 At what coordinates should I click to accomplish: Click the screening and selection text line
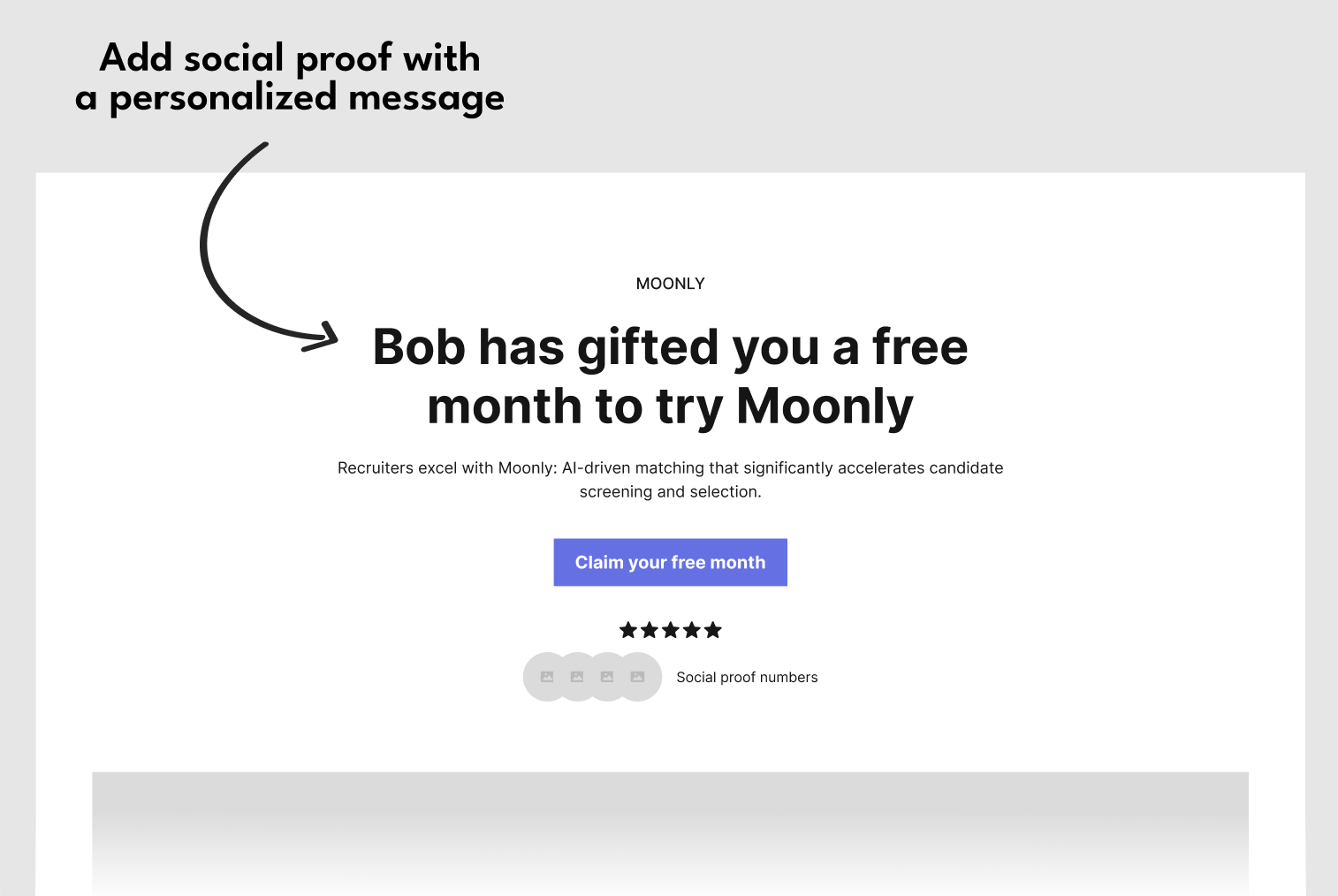pyautogui.click(x=670, y=491)
